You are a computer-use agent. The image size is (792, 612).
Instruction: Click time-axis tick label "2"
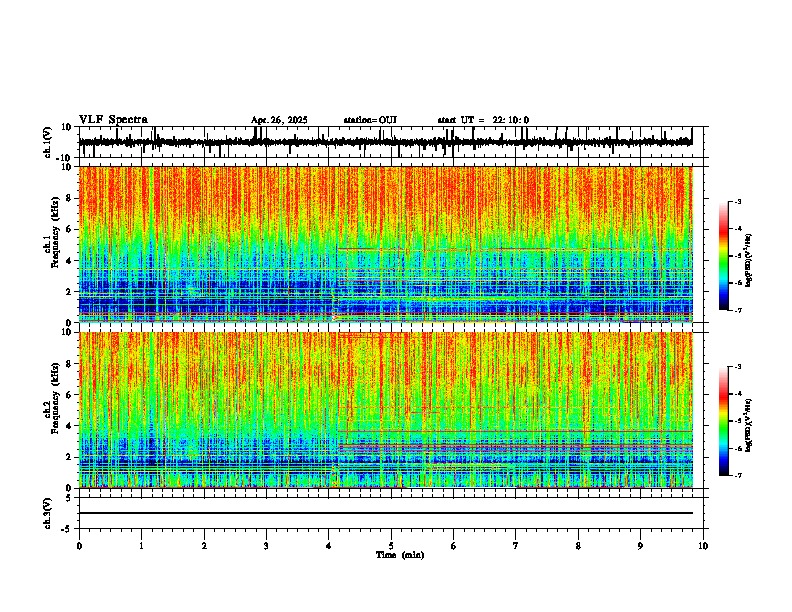point(204,546)
